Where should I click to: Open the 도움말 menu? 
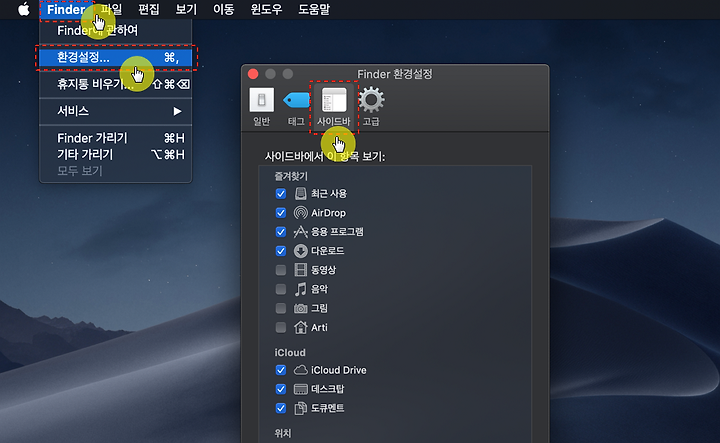click(x=314, y=9)
